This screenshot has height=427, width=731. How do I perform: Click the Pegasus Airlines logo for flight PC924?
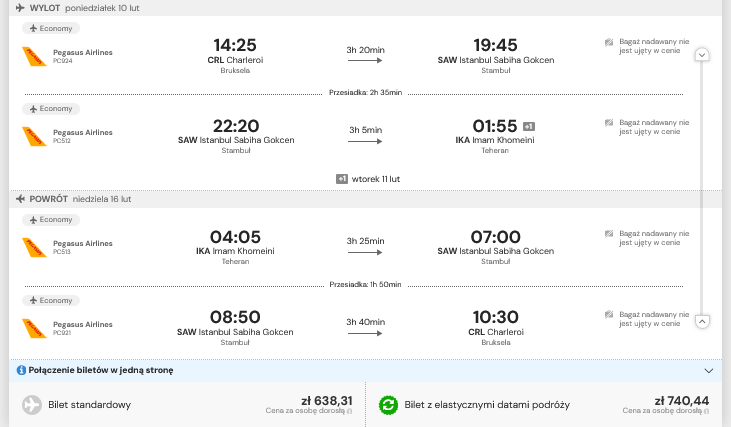point(34,56)
